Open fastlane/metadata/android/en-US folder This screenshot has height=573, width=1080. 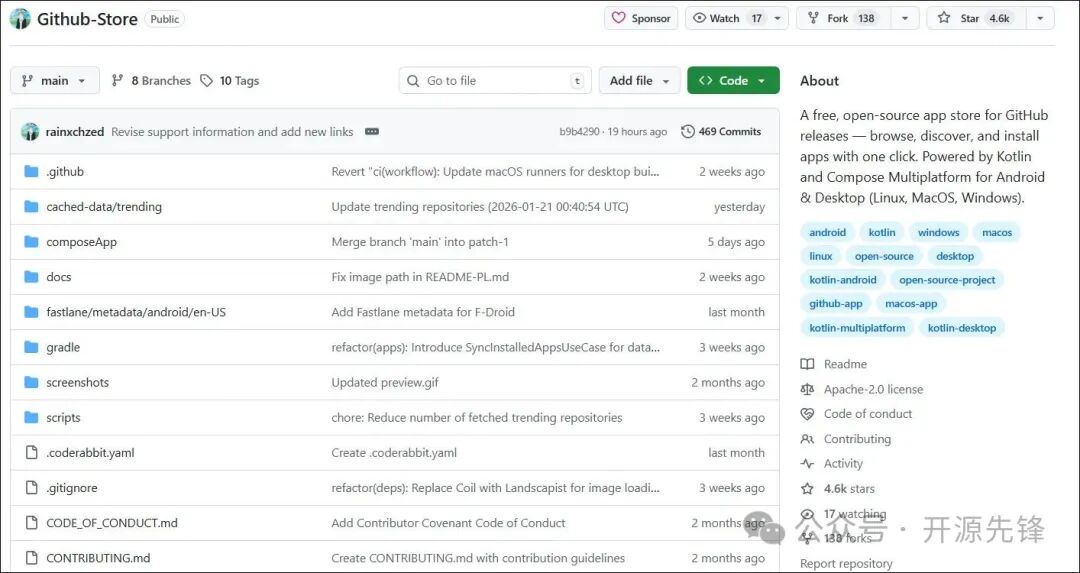[136, 312]
